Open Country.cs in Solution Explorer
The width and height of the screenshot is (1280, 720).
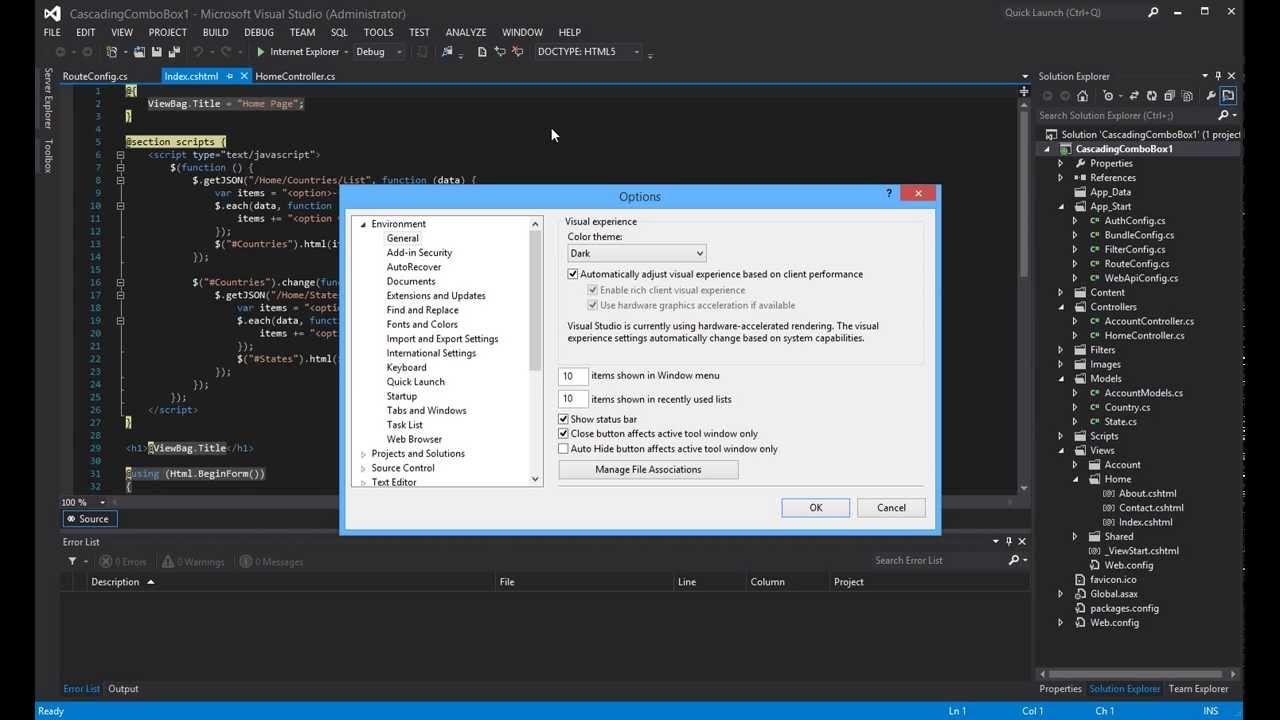point(1127,407)
